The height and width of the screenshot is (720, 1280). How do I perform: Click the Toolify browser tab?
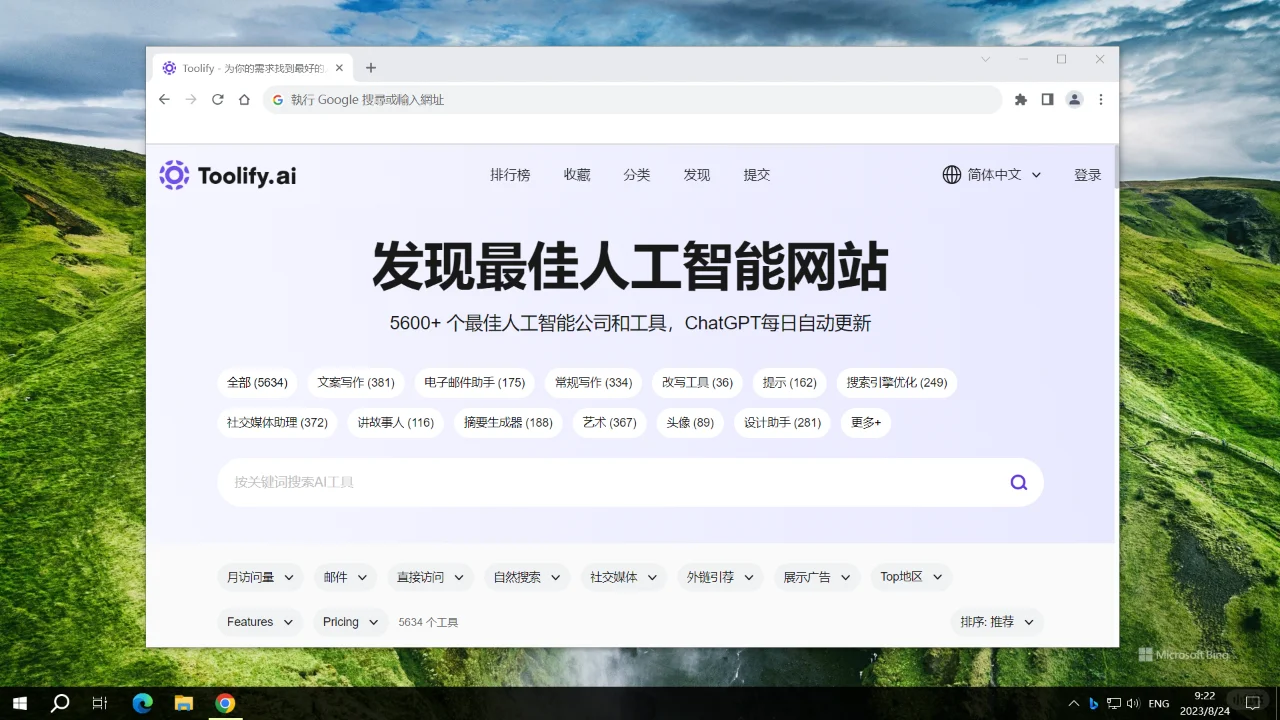click(248, 67)
